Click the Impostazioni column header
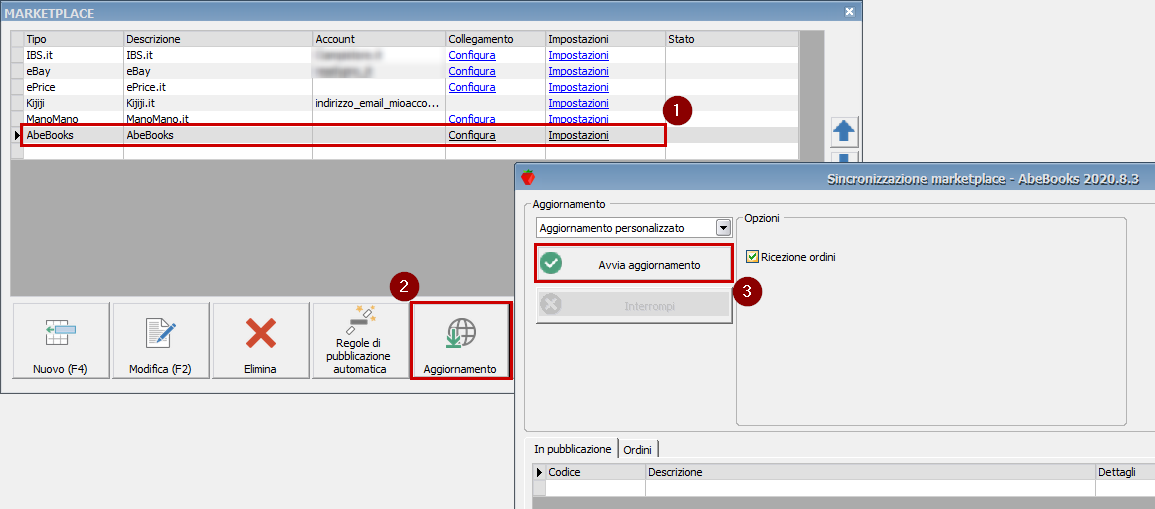Viewport: 1155px width, 509px height. click(x=605, y=39)
